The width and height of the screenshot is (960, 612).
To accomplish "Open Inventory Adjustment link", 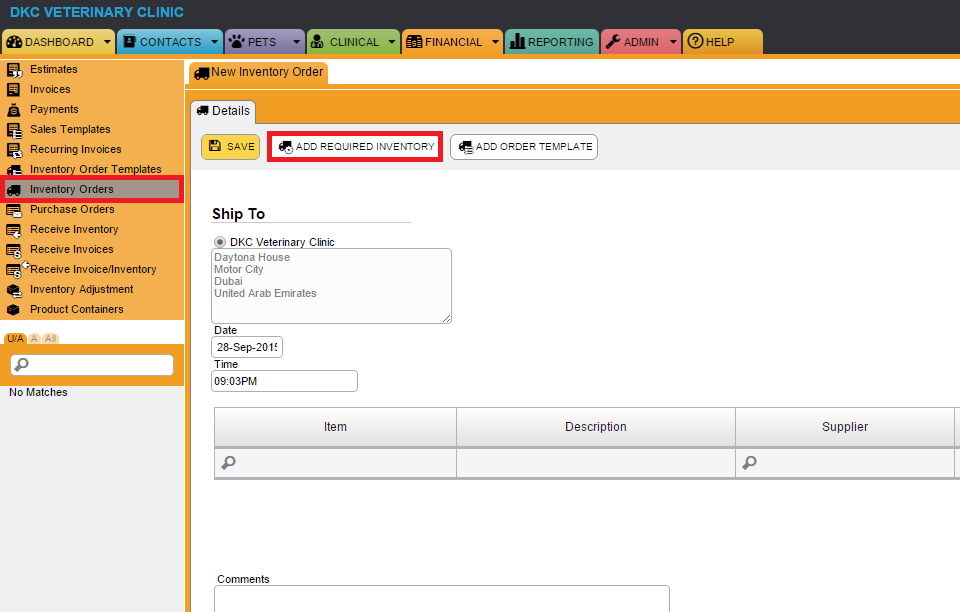I will pos(81,289).
